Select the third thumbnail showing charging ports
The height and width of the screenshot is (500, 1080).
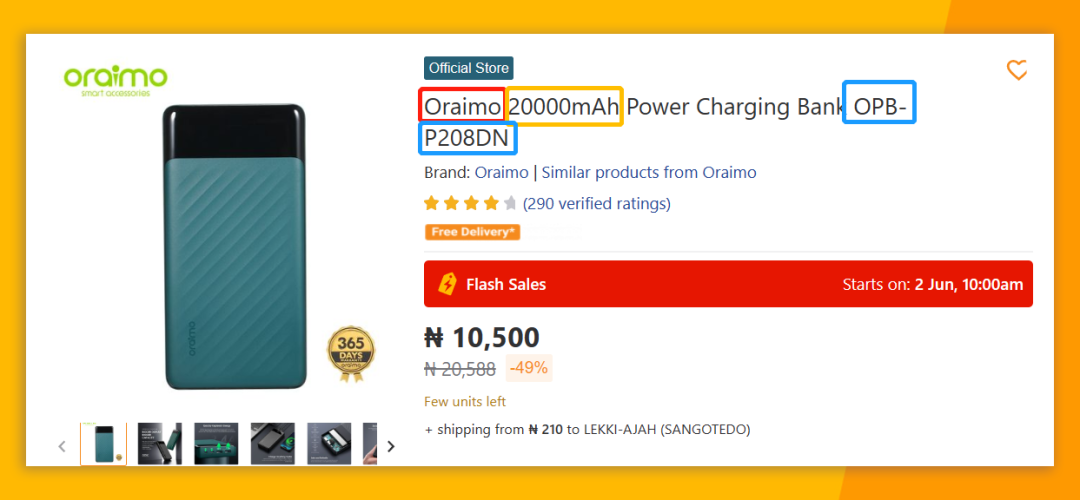[216, 444]
